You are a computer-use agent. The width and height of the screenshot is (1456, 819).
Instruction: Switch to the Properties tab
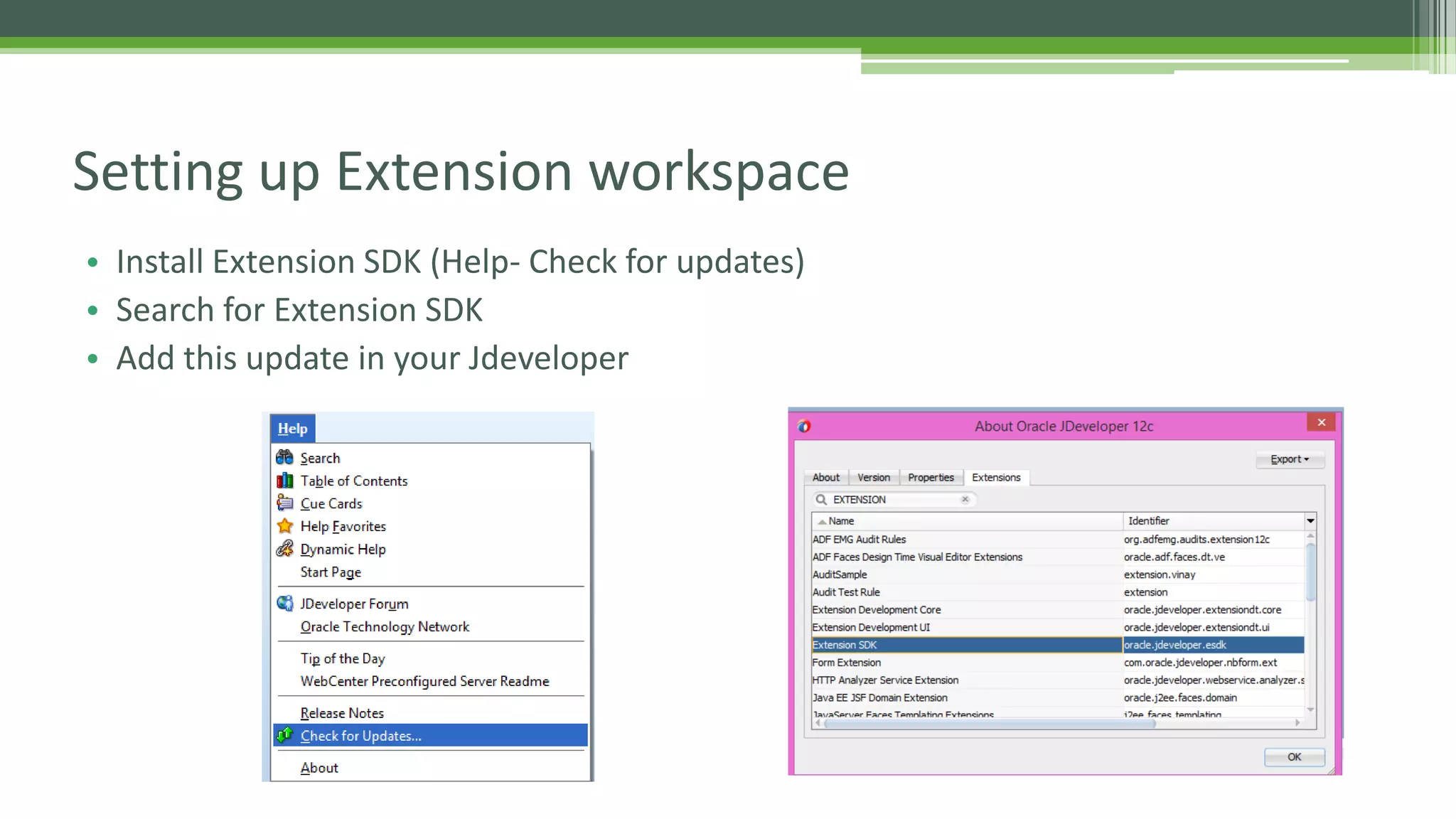[931, 478]
